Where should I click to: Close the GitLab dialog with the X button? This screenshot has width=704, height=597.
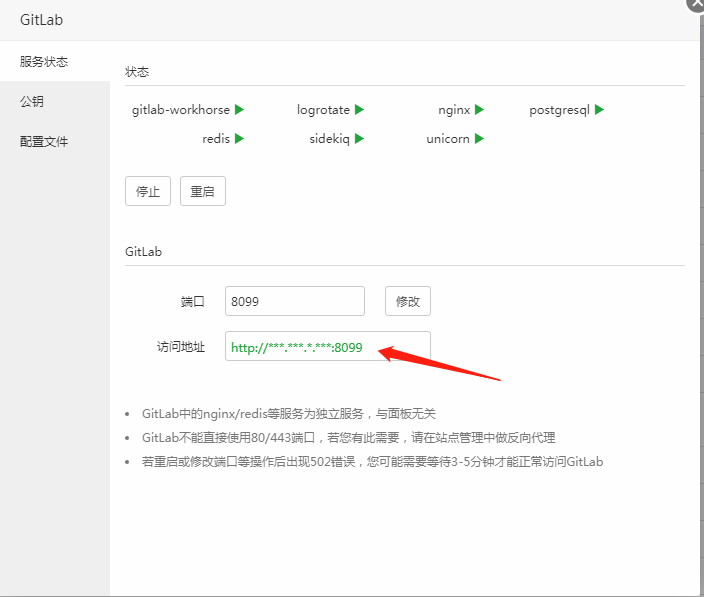click(696, 4)
